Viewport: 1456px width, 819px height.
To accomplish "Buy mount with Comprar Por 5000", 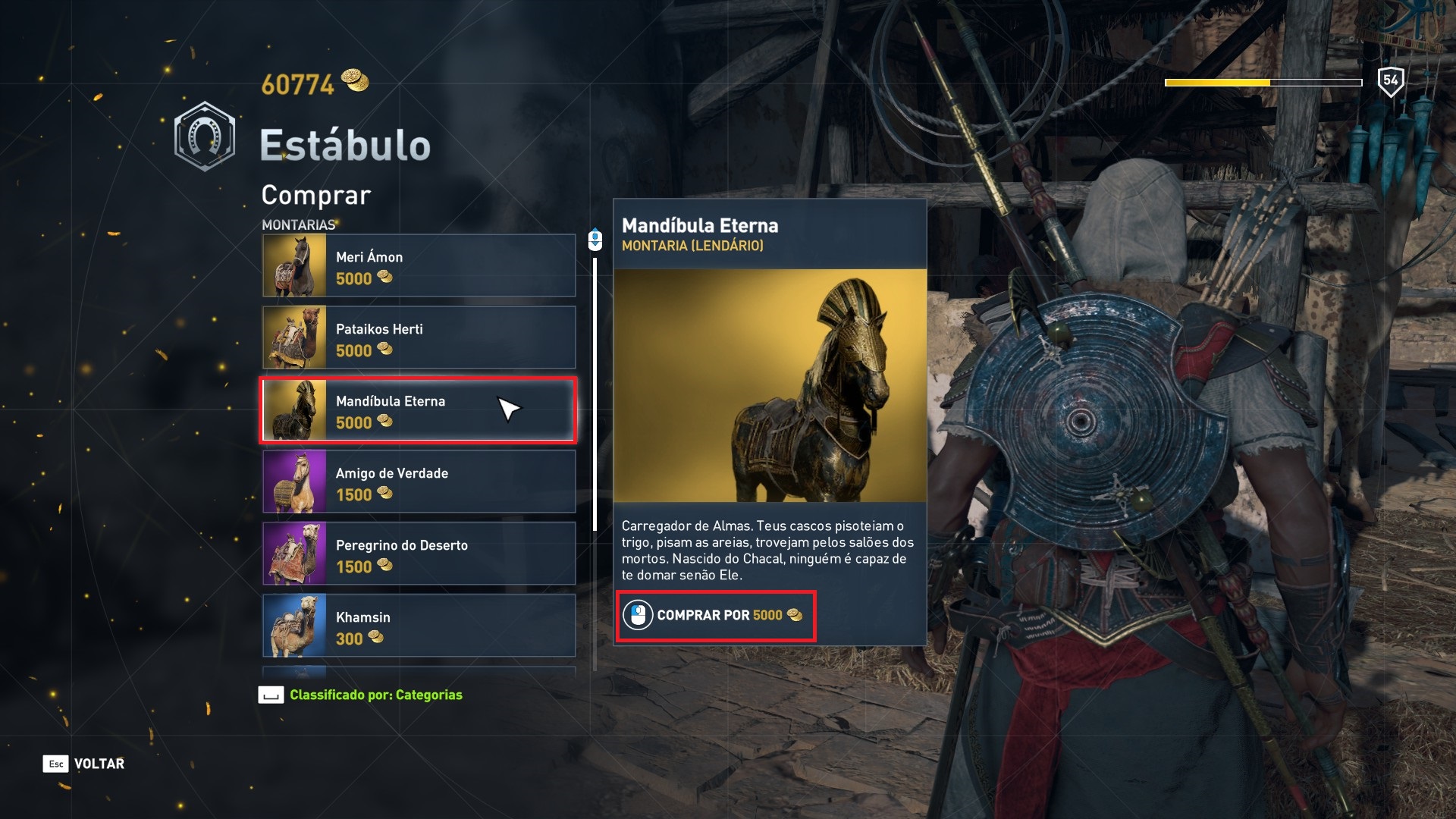I will [x=716, y=616].
